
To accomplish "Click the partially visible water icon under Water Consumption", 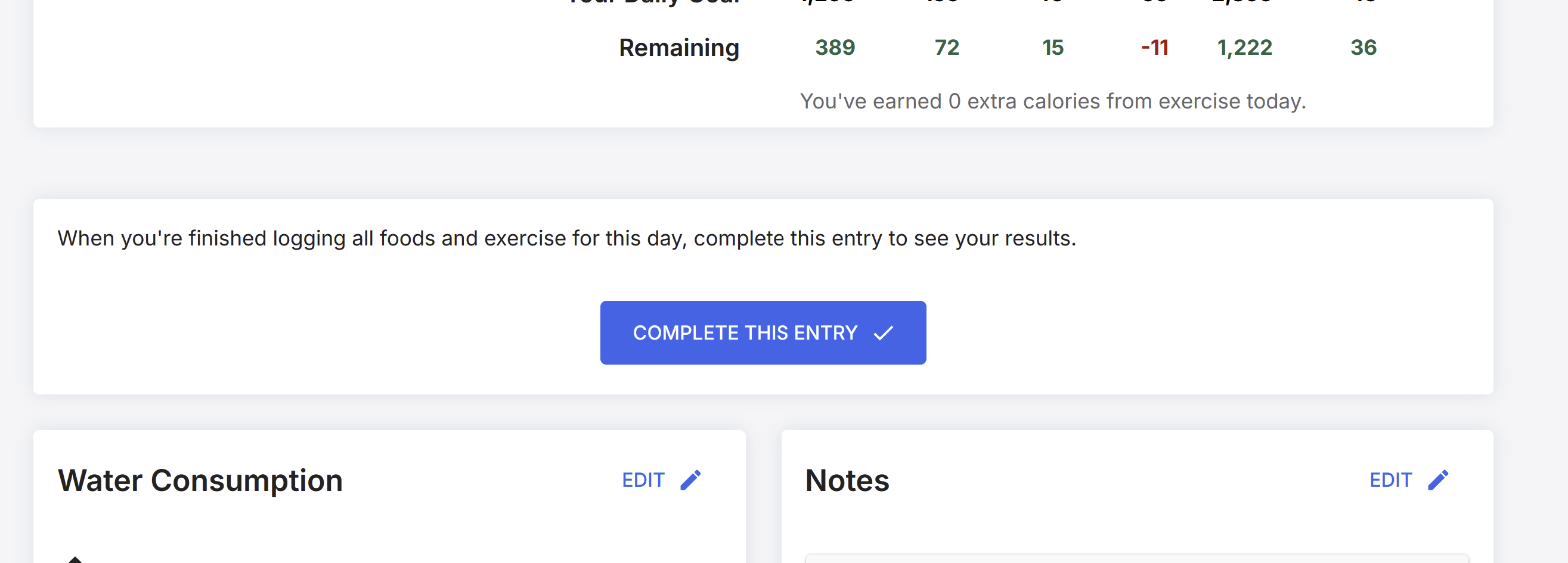I will (75, 559).
